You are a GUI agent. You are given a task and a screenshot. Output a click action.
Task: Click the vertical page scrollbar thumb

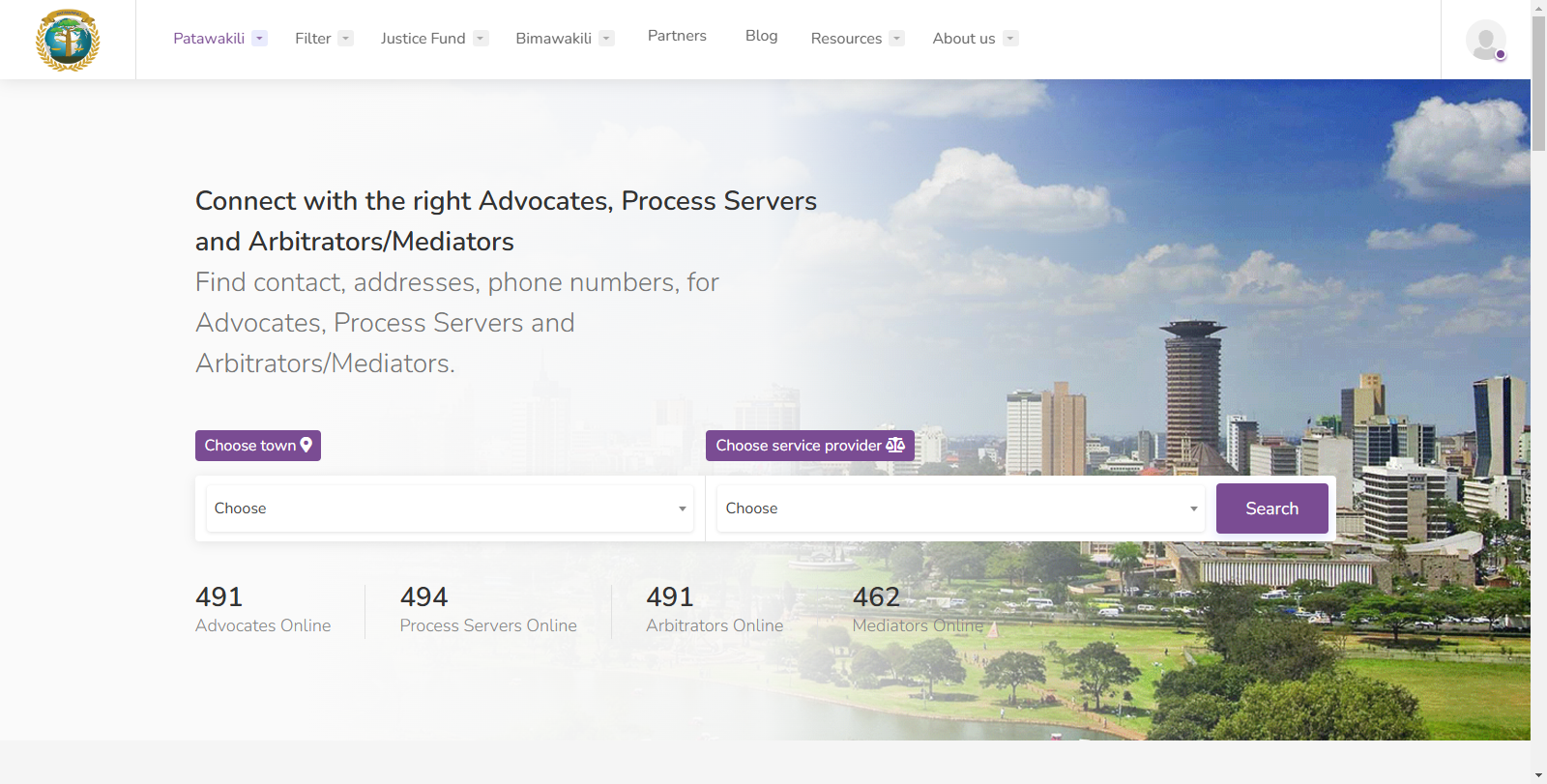(x=1538, y=83)
